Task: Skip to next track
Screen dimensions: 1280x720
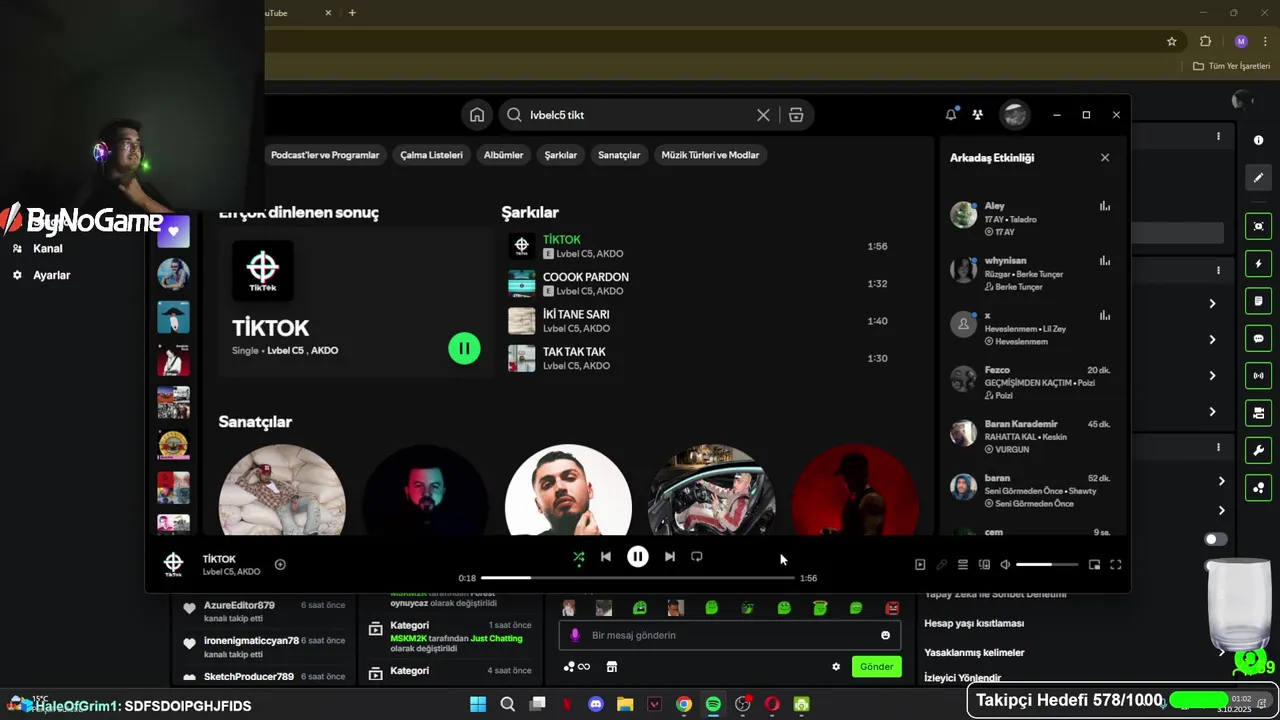Action: (x=669, y=557)
